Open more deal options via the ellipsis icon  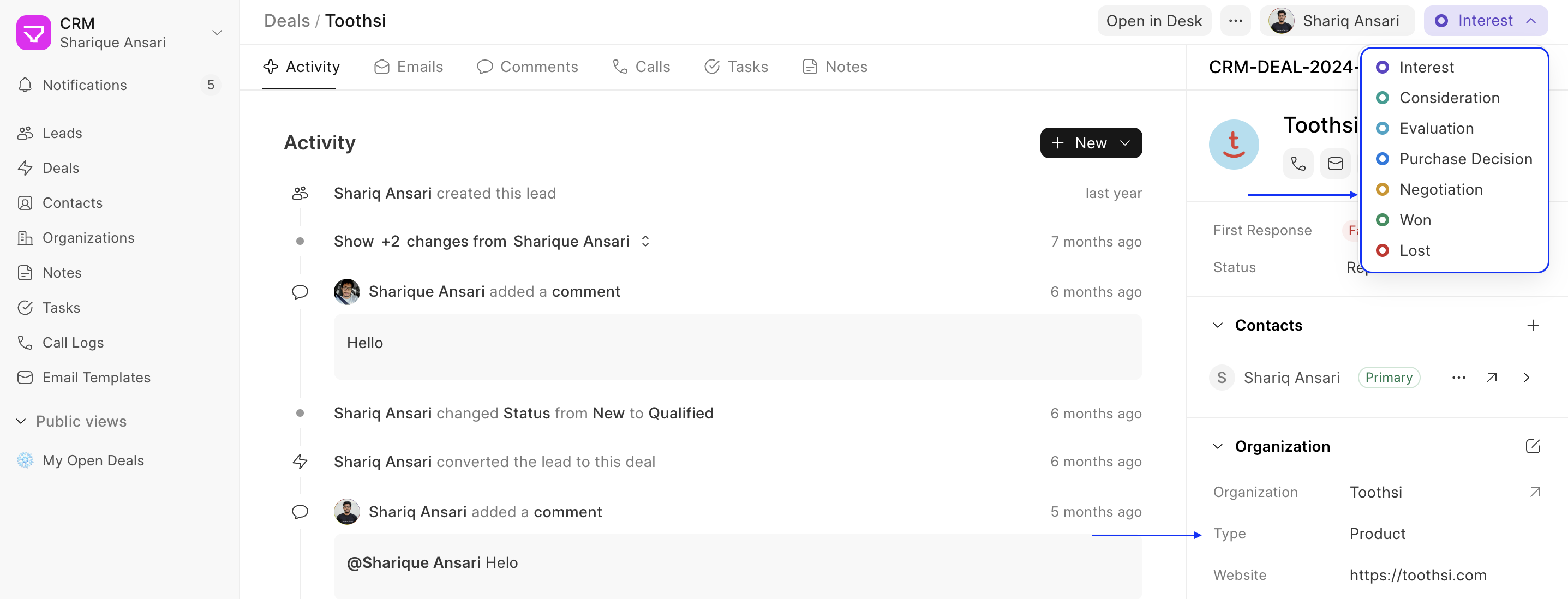(1236, 20)
